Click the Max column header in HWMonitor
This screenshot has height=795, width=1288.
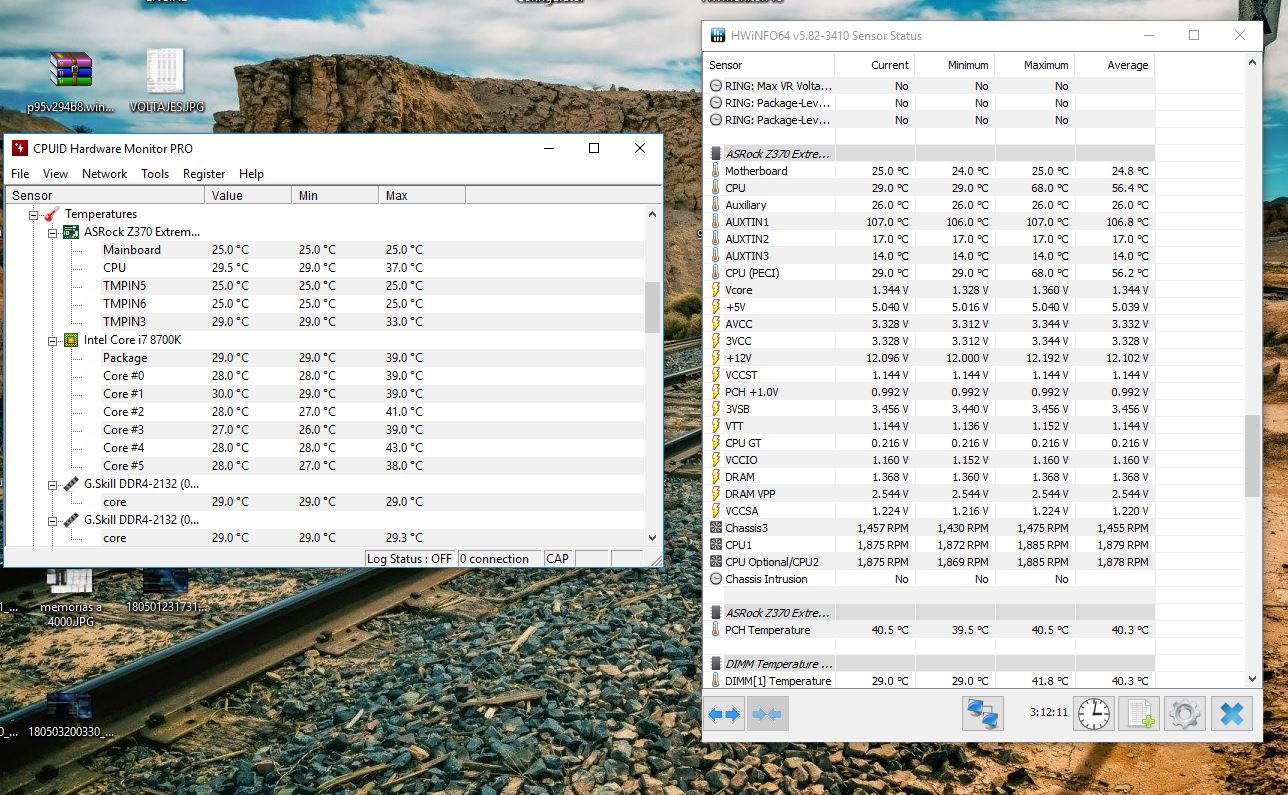point(422,195)
